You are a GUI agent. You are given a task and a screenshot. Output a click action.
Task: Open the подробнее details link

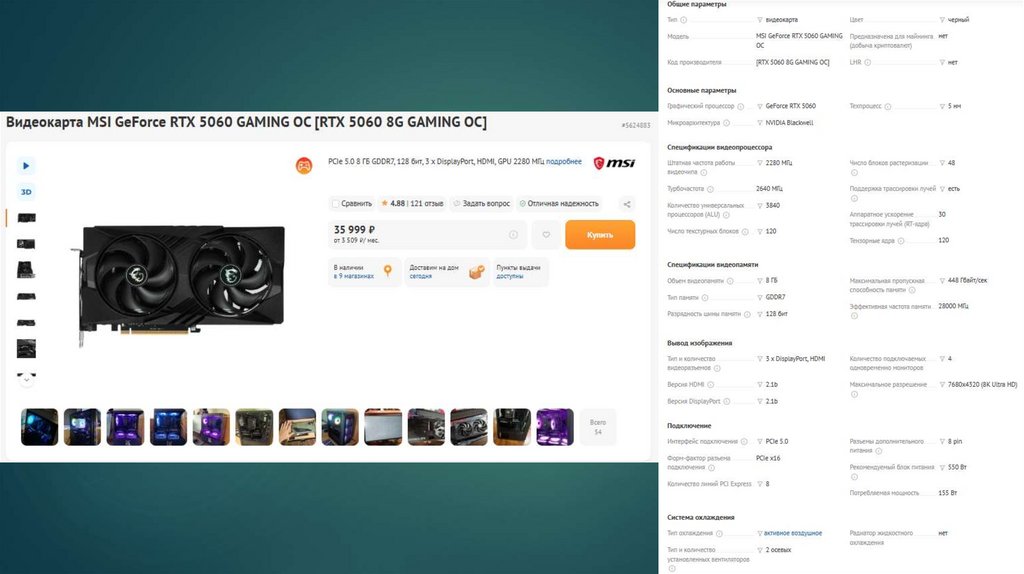pos(564,161)
